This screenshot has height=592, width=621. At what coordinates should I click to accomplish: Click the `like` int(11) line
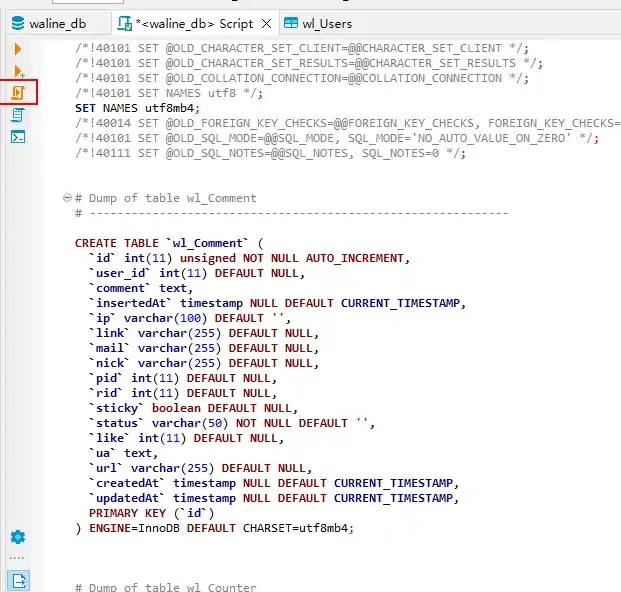coord(186,438)
